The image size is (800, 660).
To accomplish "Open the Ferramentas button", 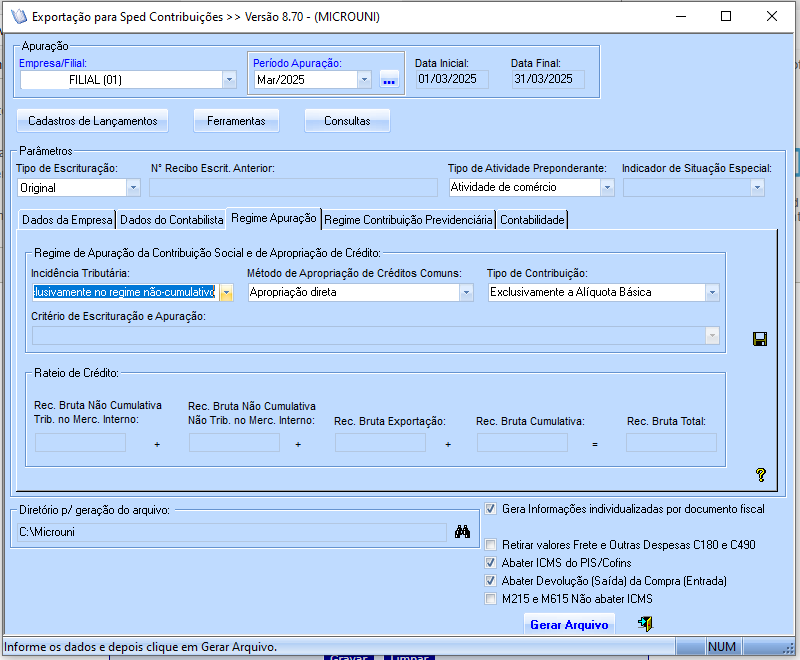I will [x=236, y=121].
